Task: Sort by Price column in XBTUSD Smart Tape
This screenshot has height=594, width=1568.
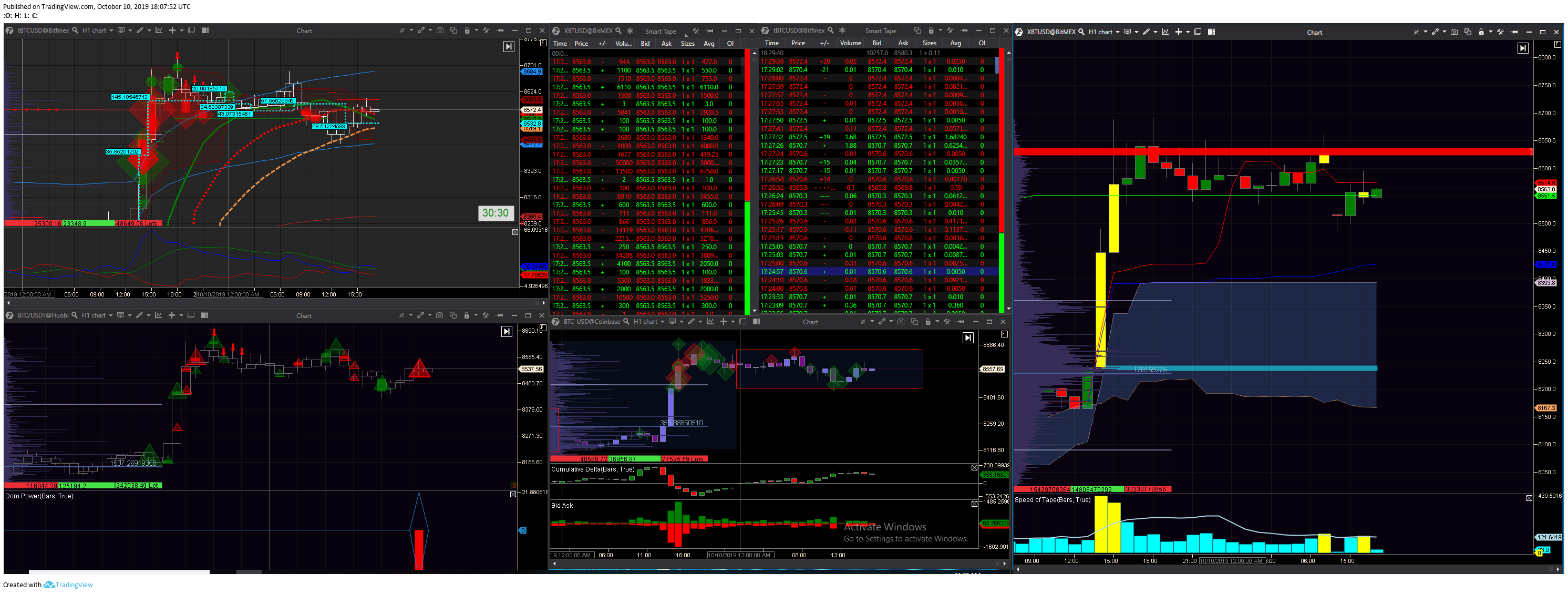Action: pyautogui.click(x=581, y=43)
